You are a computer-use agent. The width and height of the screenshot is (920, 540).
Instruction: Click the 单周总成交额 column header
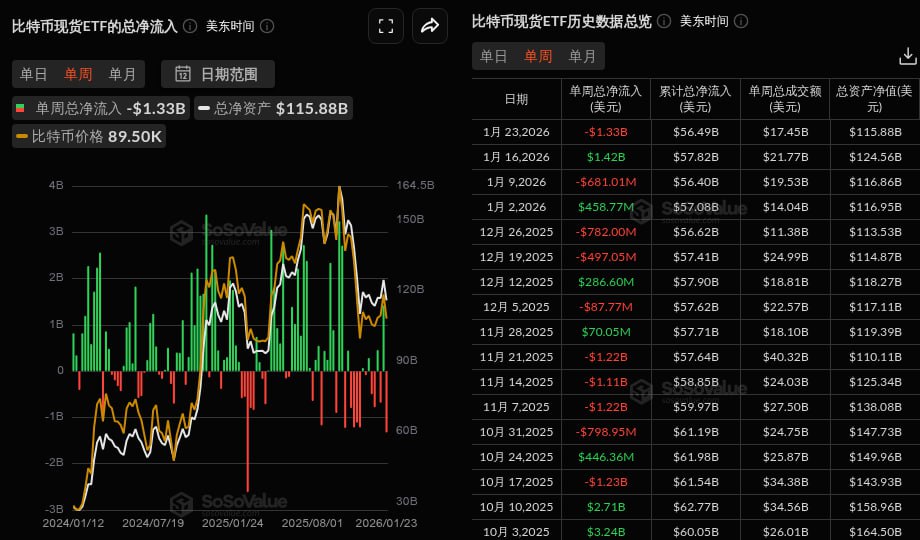pos(784,99)
